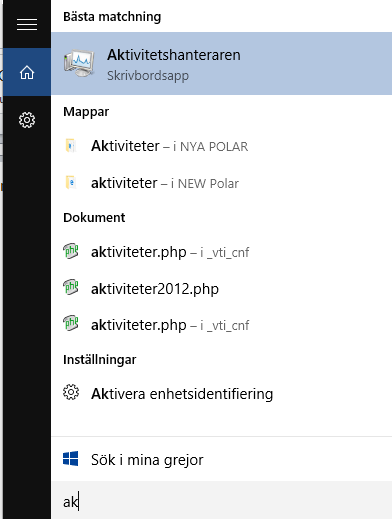
Task: Click folder icon for Aktiviteter in NYA POLAR
Action: 71,146
